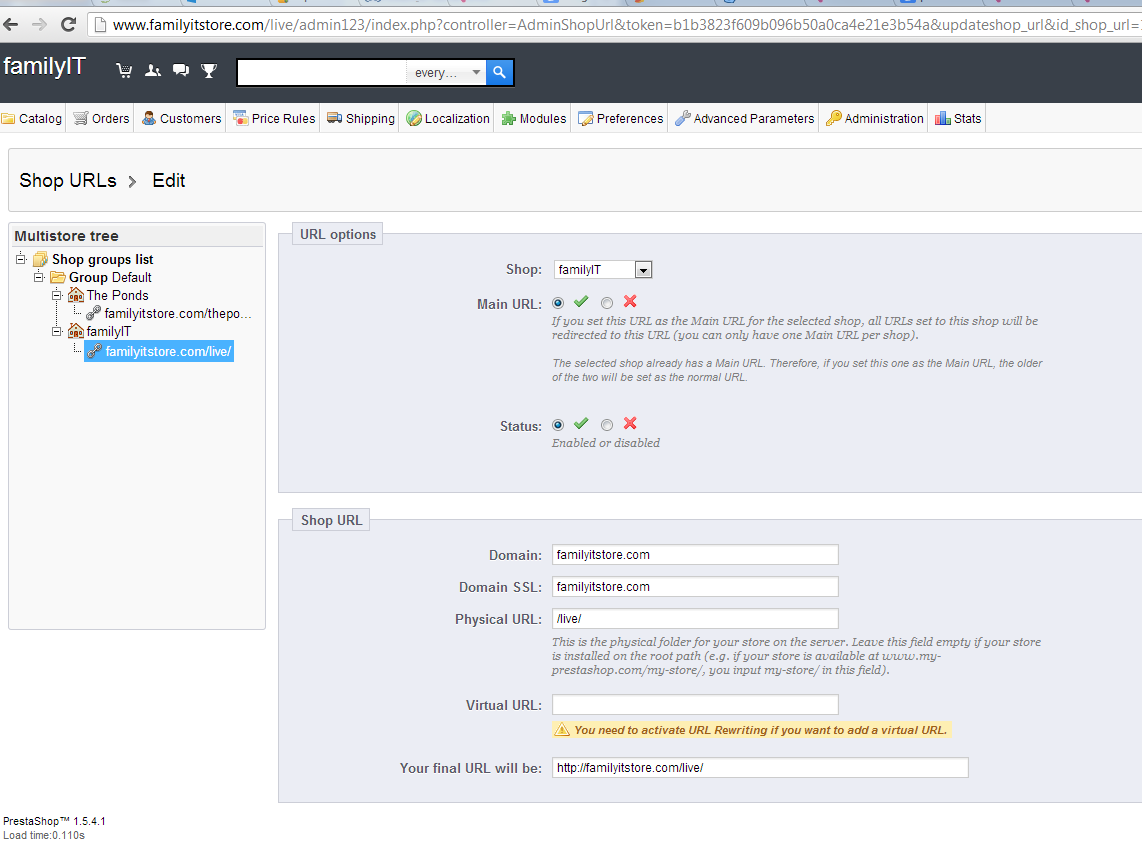Open the Modules menu
Image resolution: width=1142 pixels, height=844 pixels.
click(534, 119)
